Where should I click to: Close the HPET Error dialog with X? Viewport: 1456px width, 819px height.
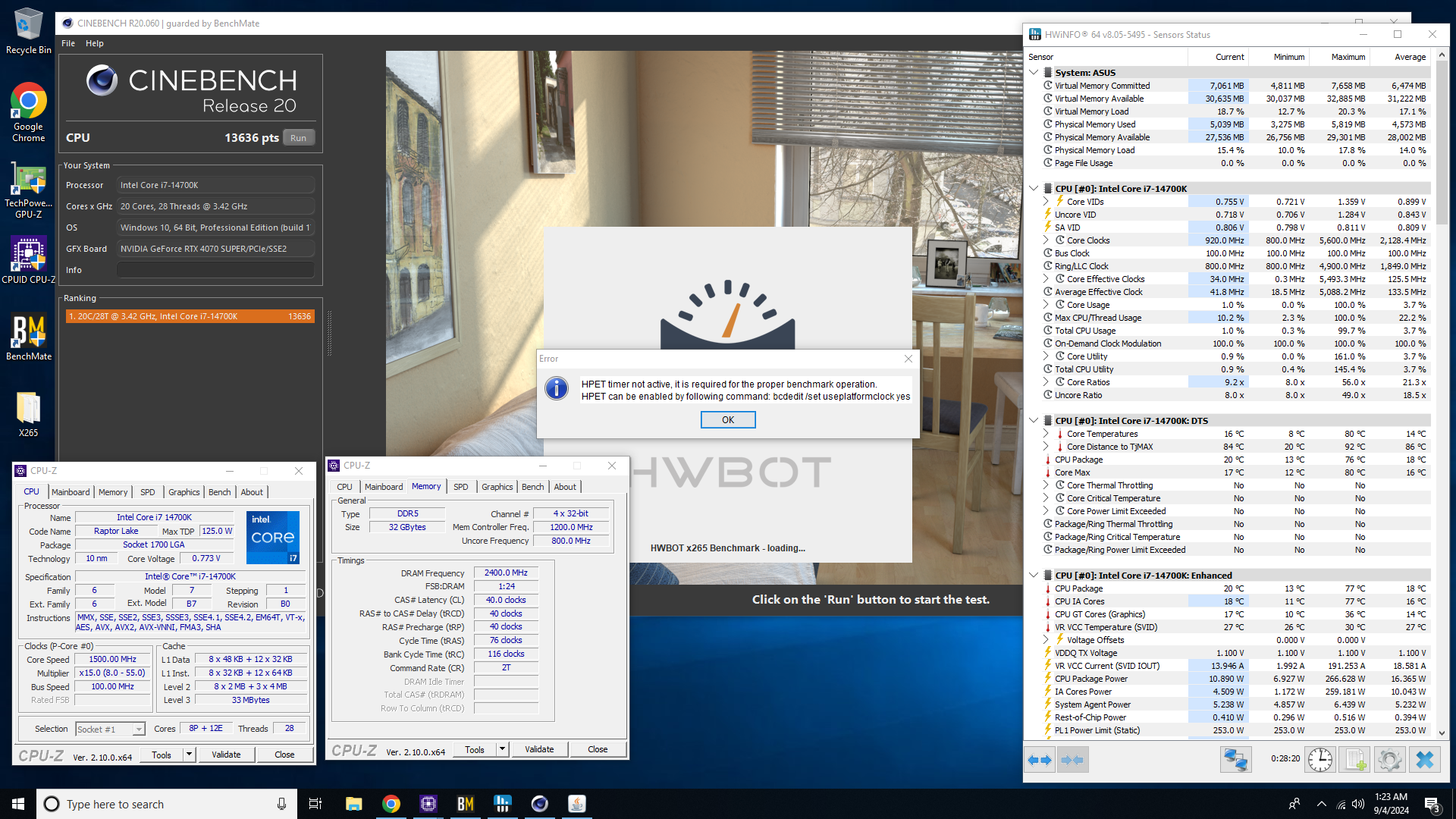908,359
